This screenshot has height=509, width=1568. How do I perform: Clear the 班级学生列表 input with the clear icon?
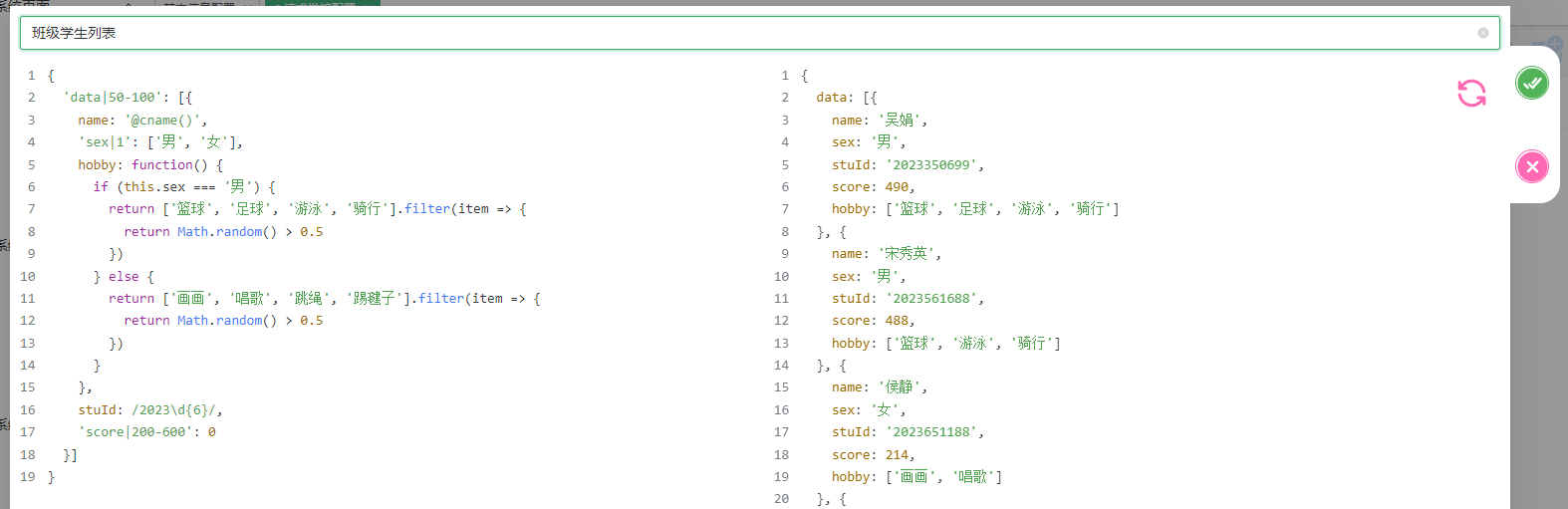(x=1482, y=33)
